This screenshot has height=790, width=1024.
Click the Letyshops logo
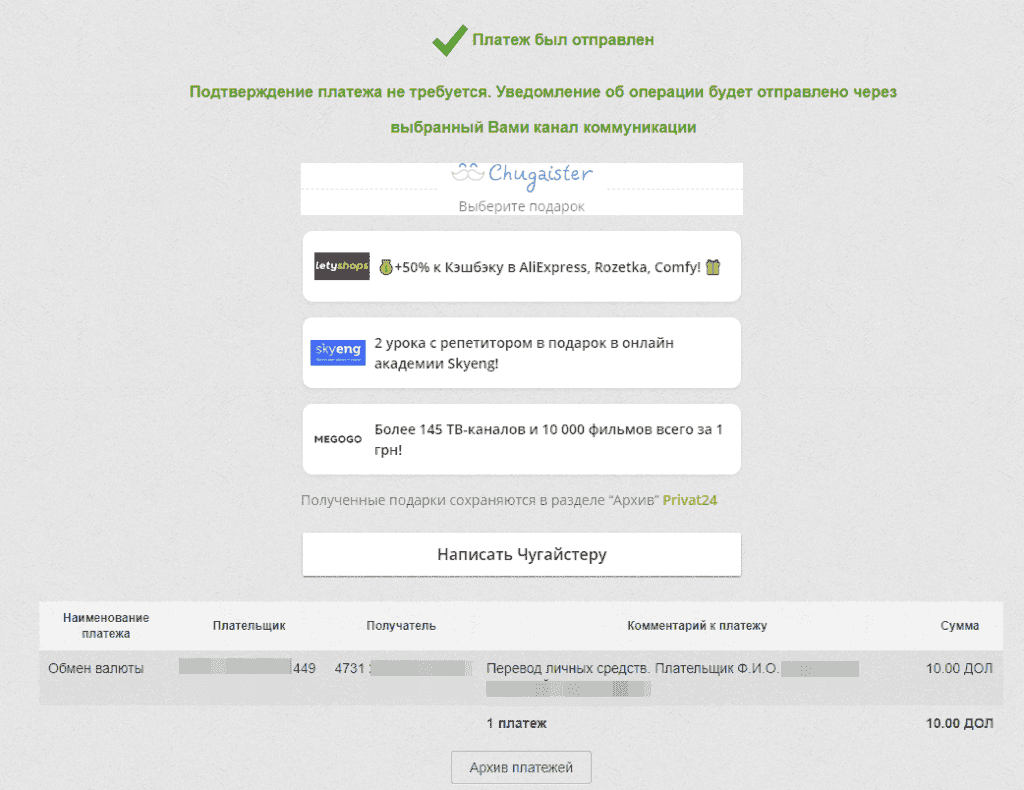click(x=342, y=267)
